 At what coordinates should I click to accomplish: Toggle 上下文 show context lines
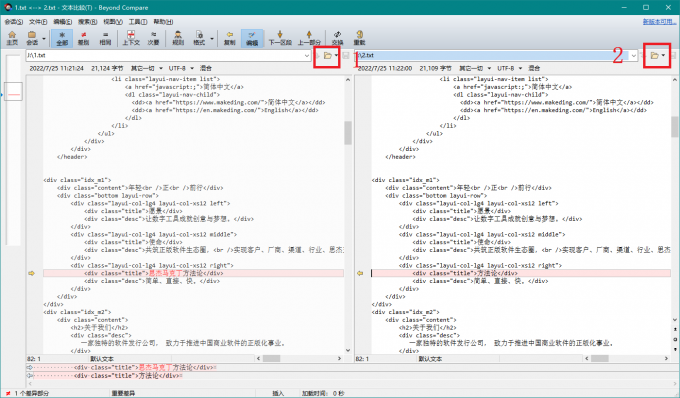coord(131,38)
